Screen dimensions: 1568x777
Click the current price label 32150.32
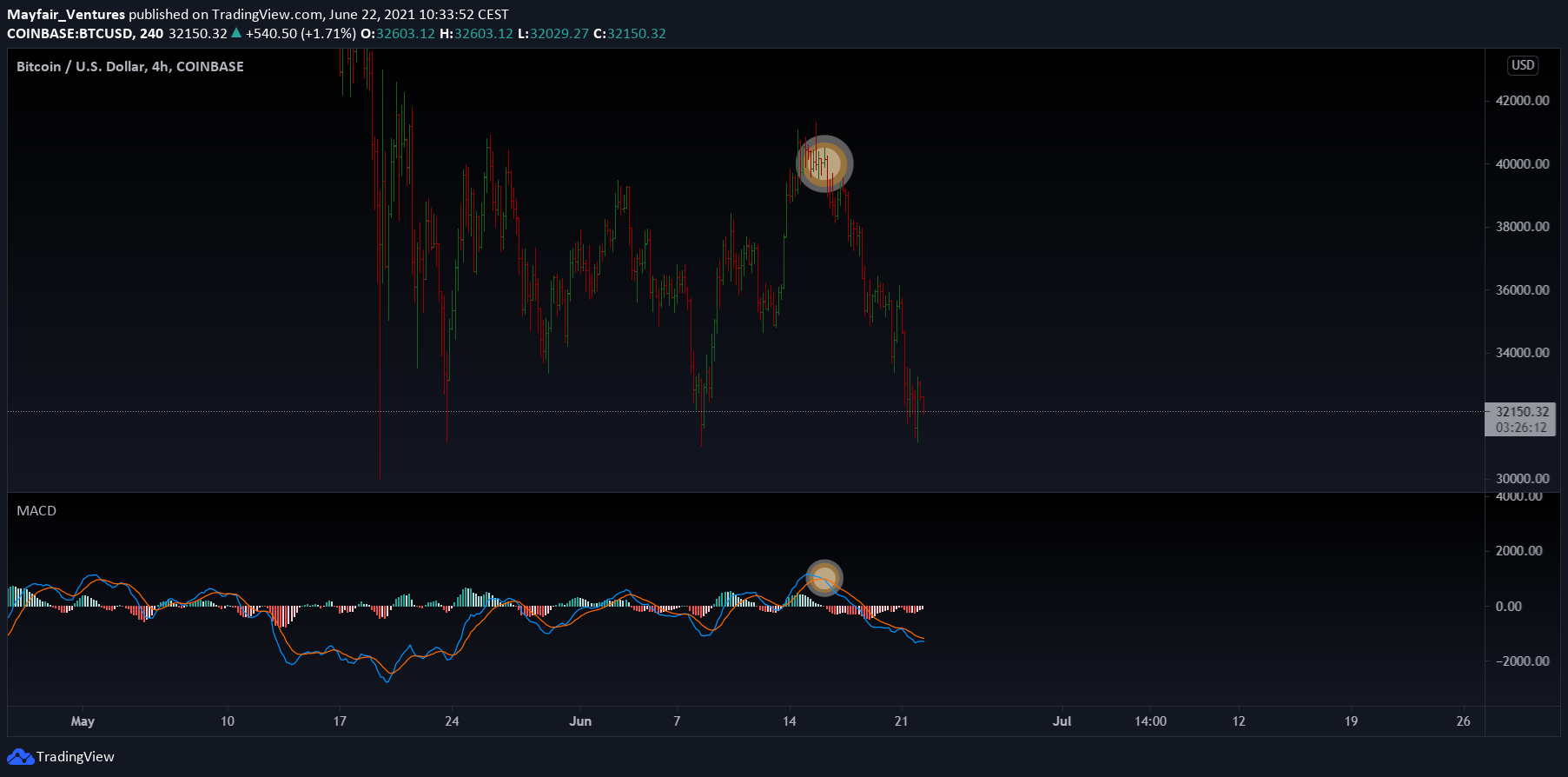tap(1522, 412)
